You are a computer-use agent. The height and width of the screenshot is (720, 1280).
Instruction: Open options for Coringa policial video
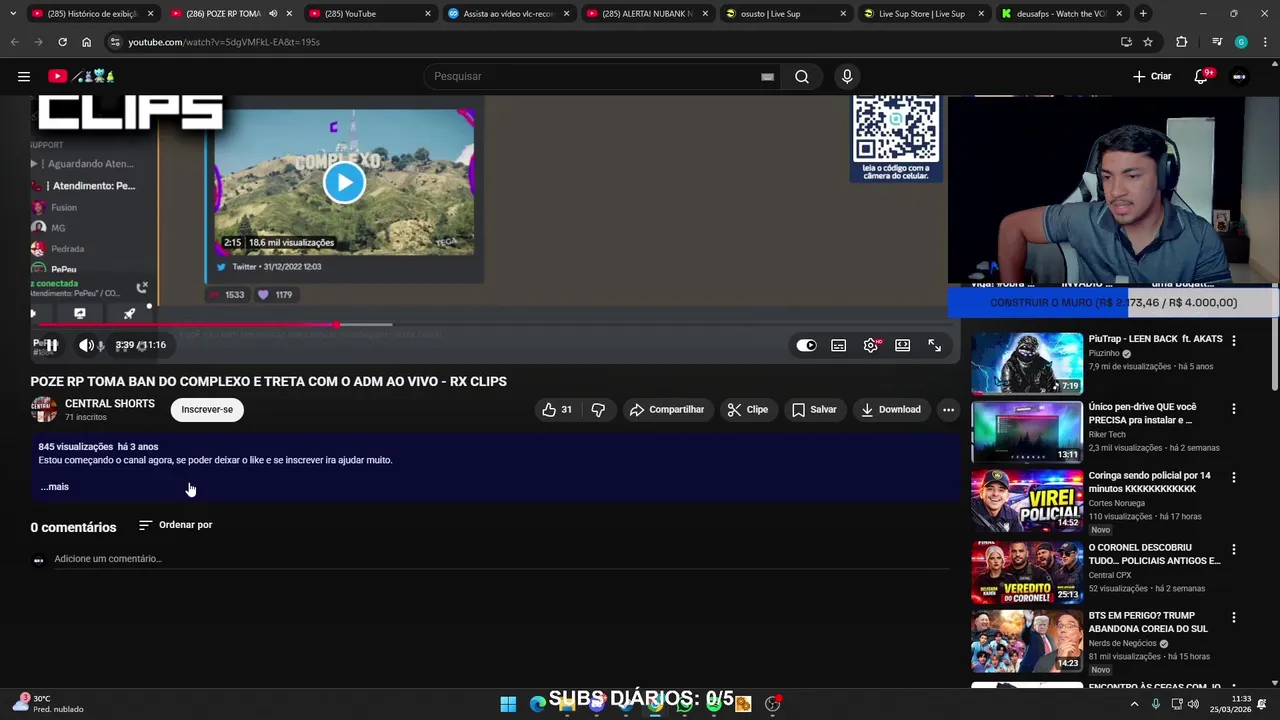coord(1233,477)
